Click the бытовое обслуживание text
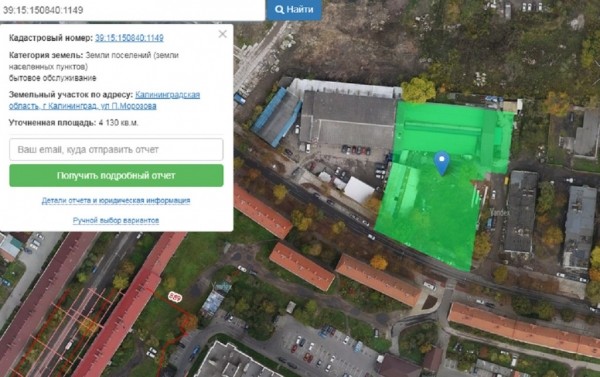 [52, 78]
